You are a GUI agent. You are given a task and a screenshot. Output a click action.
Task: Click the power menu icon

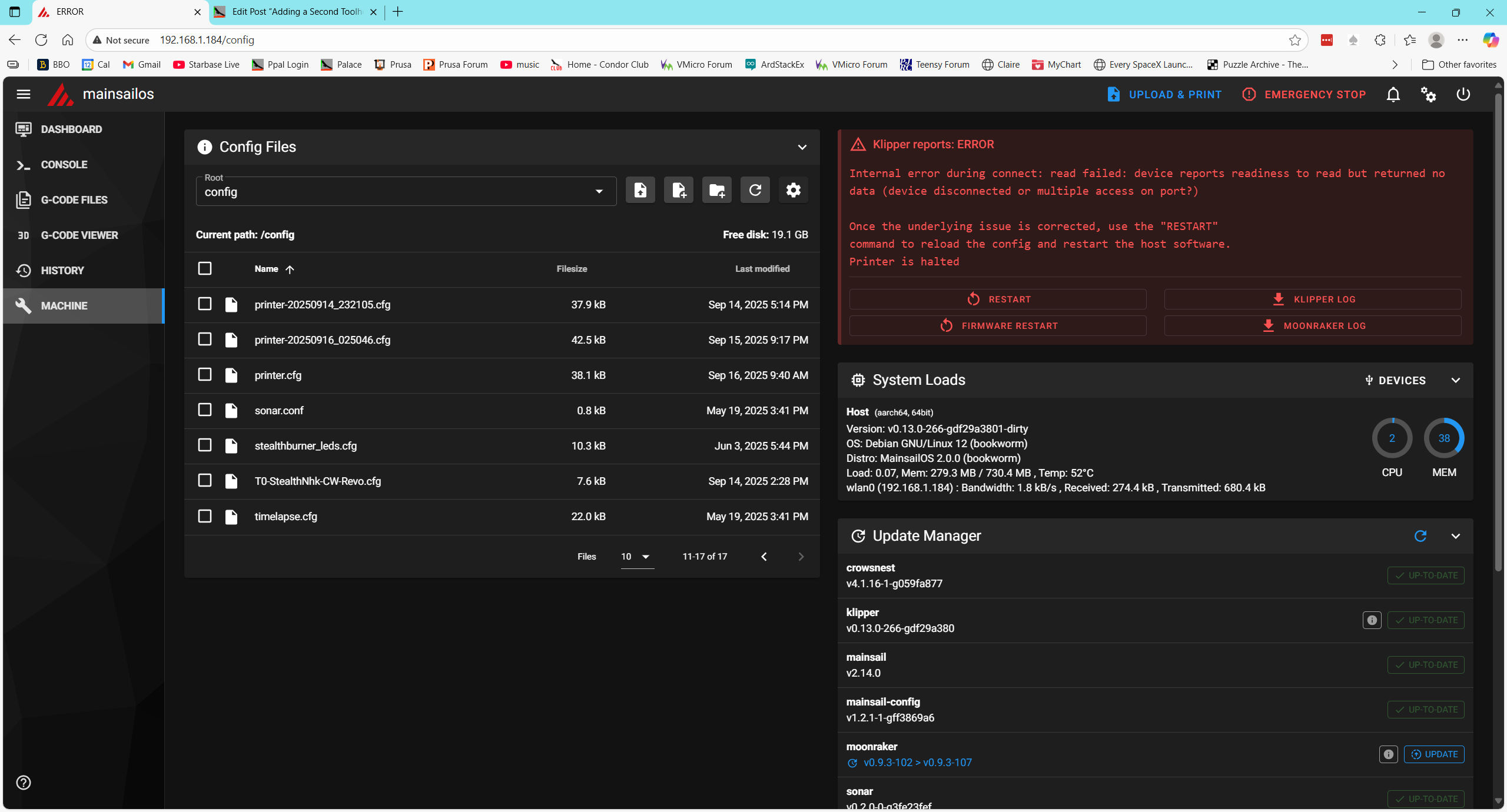(x=1463, y=94)
